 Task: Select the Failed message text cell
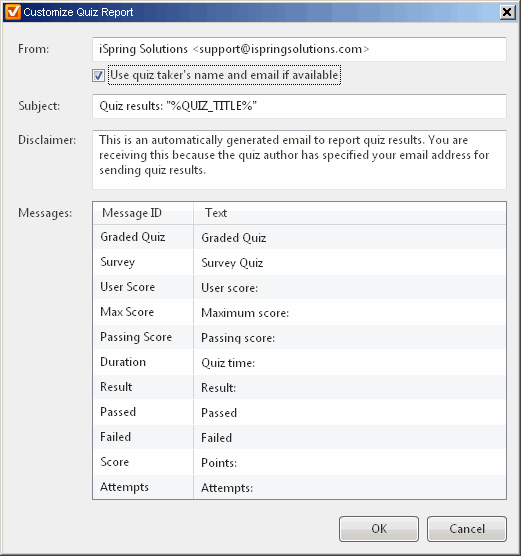[x=350, y=437]
